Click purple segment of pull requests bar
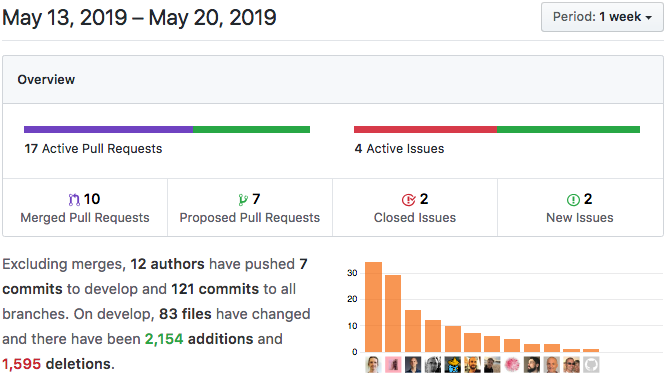 click(108, 130)
